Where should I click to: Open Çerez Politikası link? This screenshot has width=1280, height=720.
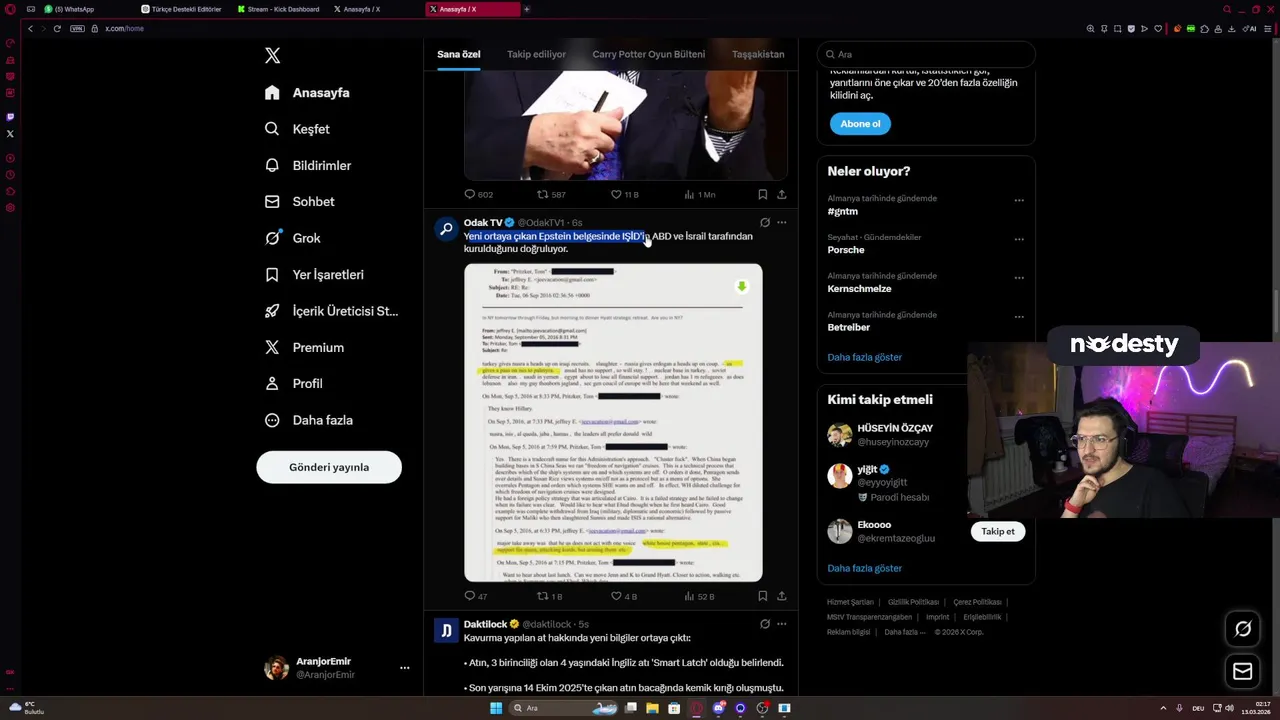coord(977,602)
